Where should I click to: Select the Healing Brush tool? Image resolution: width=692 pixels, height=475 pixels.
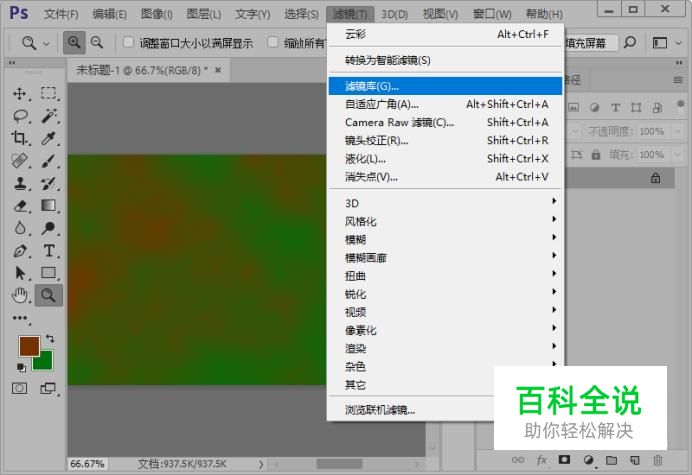pyautogui.click(x=19, y=161)
